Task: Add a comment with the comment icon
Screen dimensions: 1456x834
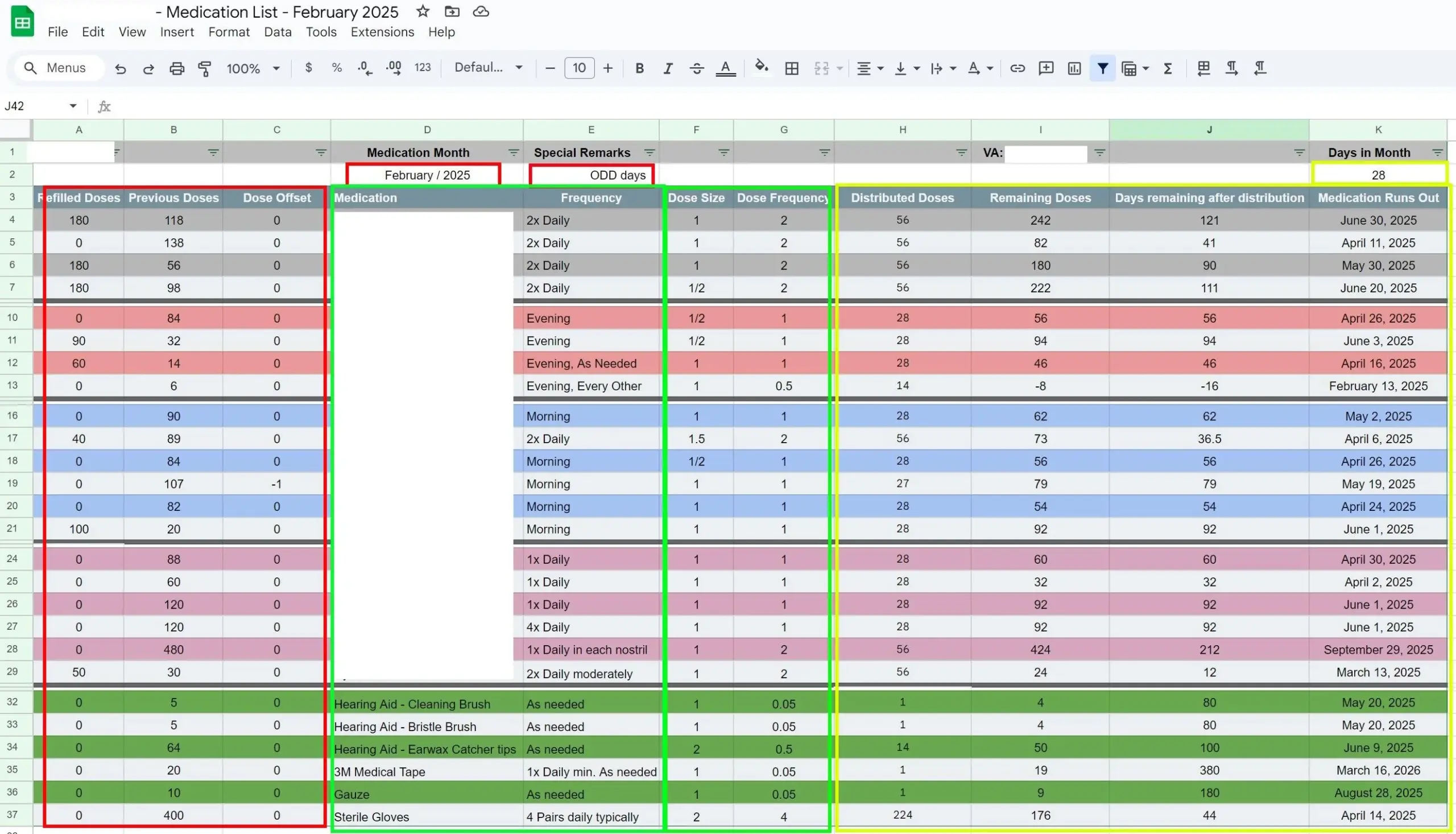Action: click(x=1046, y=68)
